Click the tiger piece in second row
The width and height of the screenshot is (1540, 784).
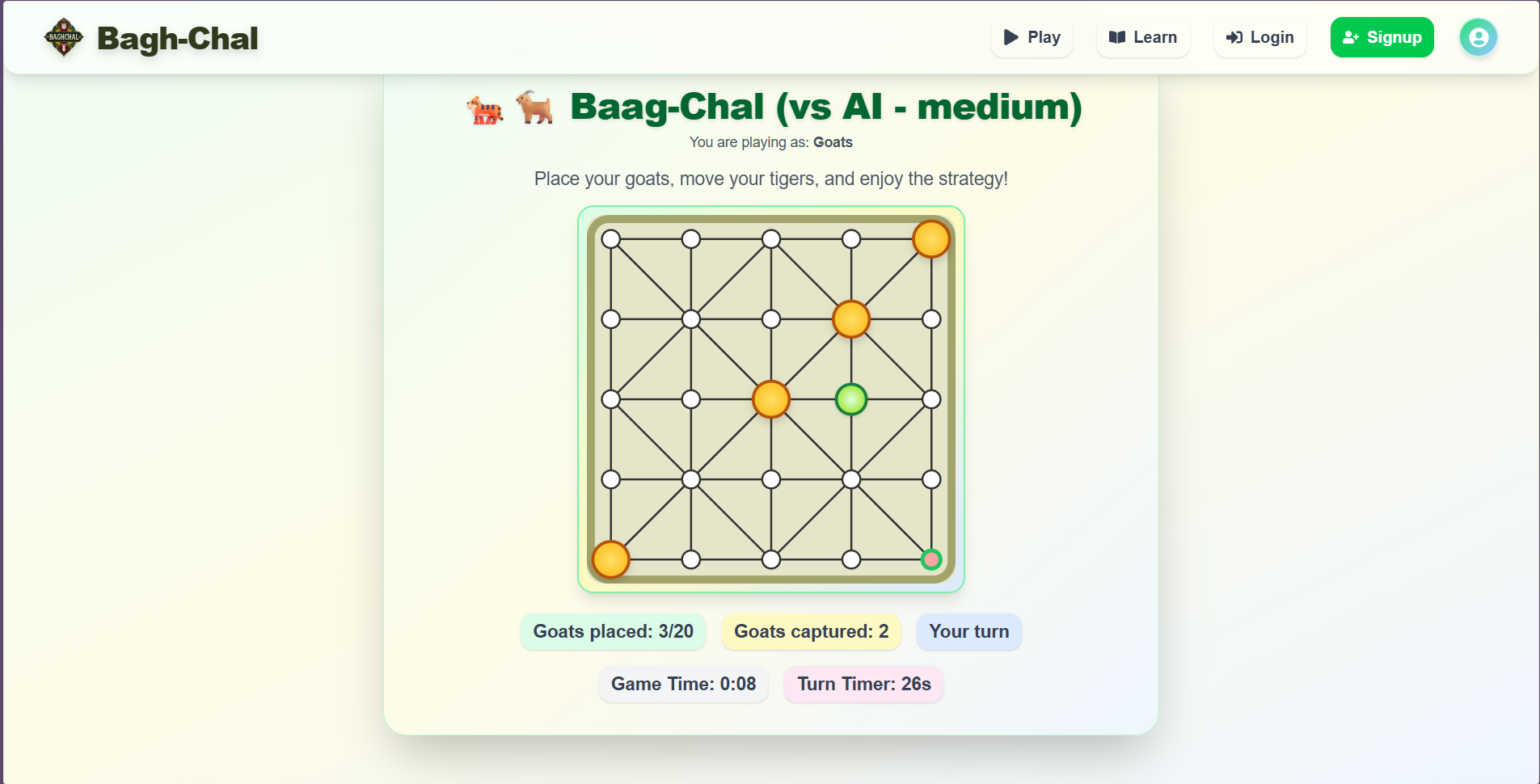tap(851, 319)
